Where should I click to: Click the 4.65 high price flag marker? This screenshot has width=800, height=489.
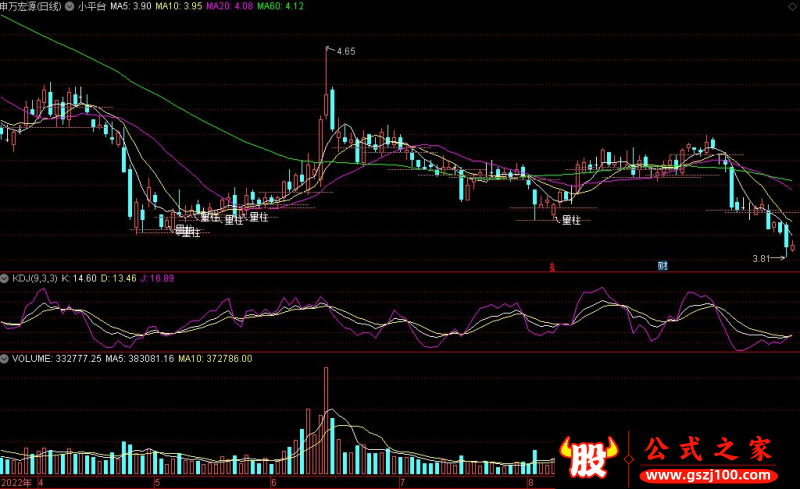pyautogui.click(x=345, y=50)
